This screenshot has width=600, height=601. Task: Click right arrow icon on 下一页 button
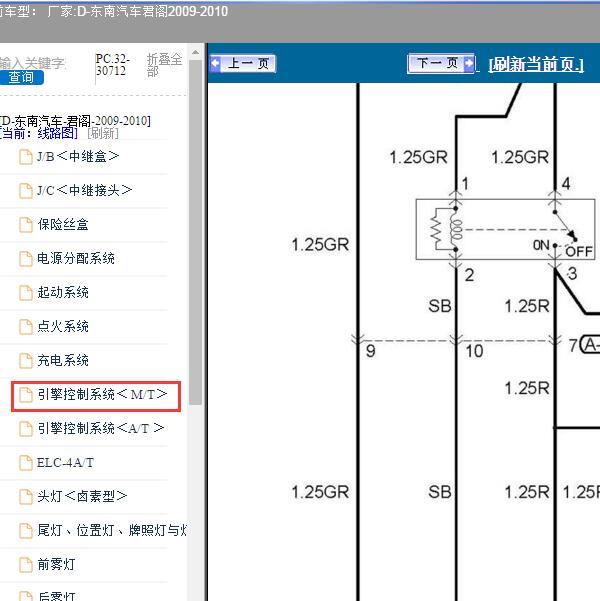(469, 63)
